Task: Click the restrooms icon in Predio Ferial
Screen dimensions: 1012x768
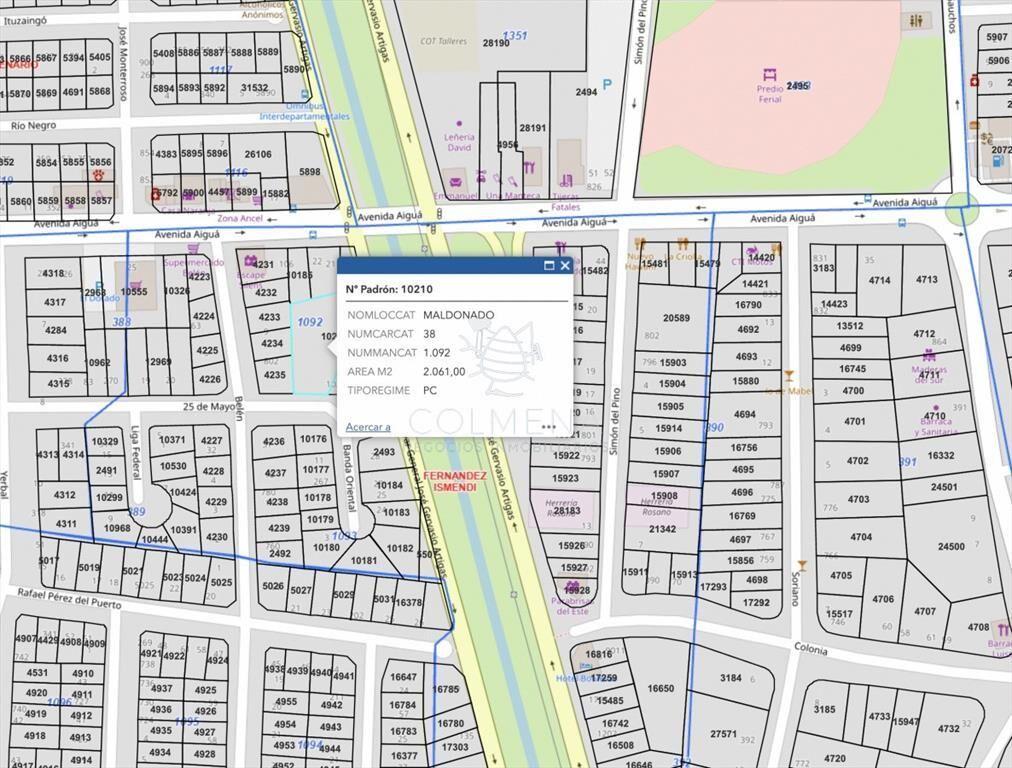Action: click(x=916, y=21)
